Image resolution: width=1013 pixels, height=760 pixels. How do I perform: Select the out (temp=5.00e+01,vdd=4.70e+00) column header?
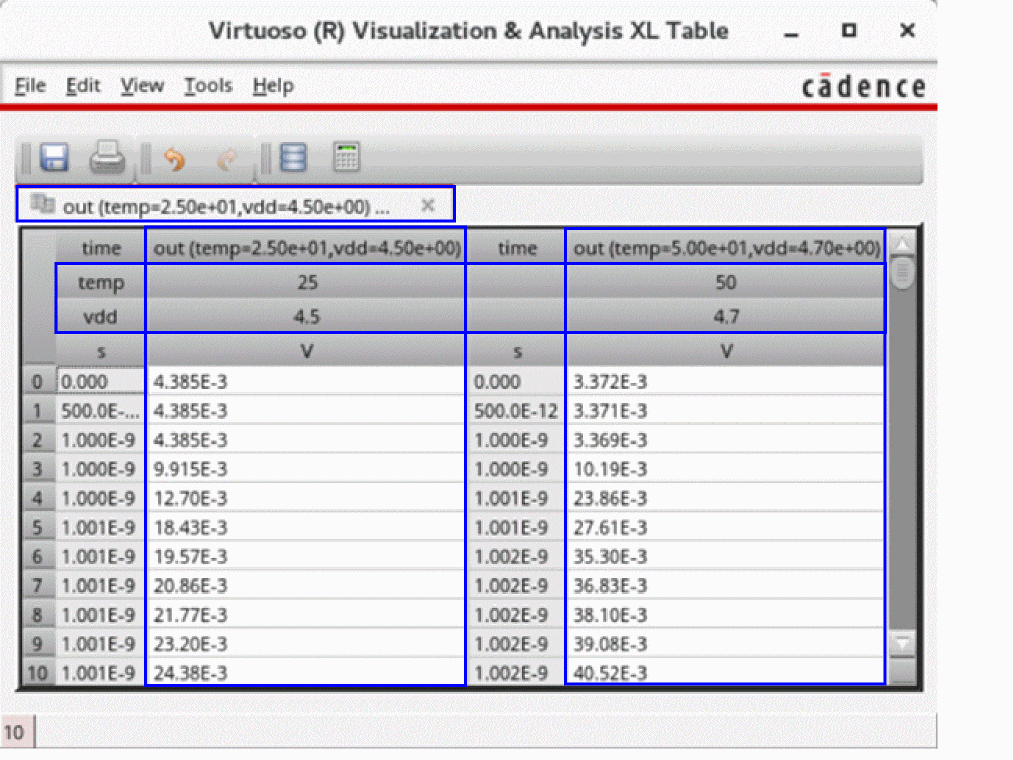click(725, 248)
